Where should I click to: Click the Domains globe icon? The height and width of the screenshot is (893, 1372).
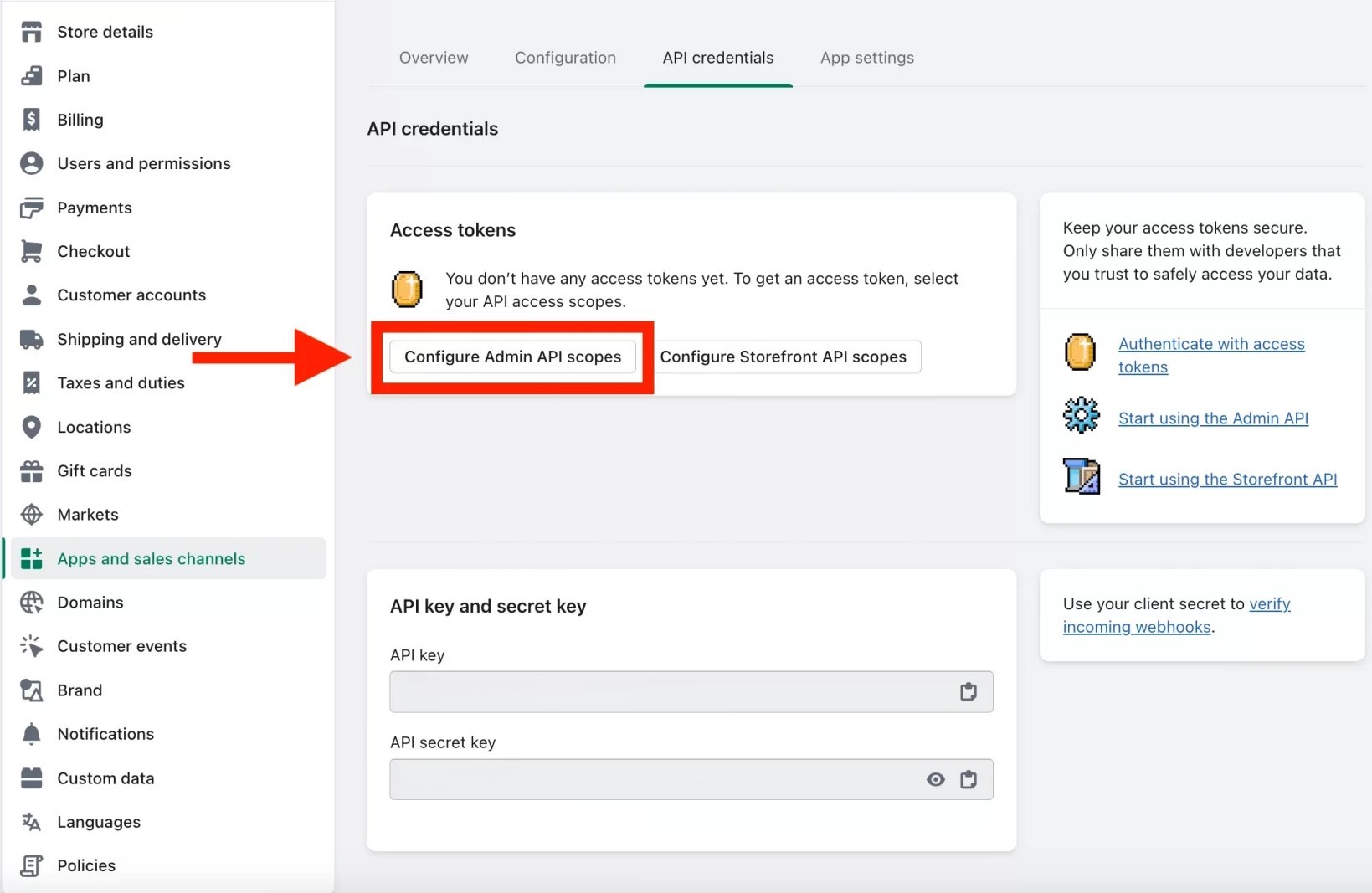click(x=31, y=603)
